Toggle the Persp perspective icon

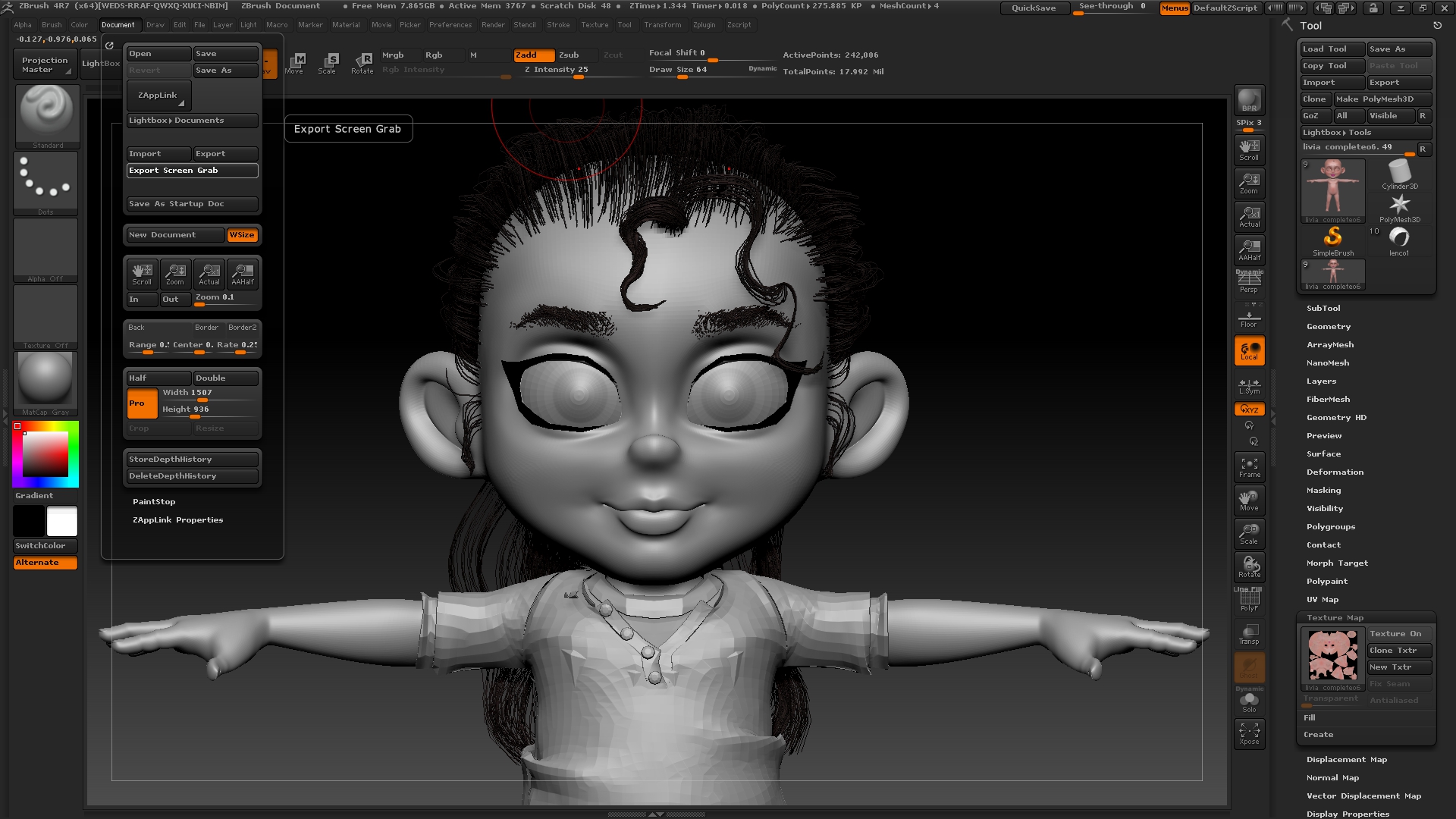(x=1249, y=282)
